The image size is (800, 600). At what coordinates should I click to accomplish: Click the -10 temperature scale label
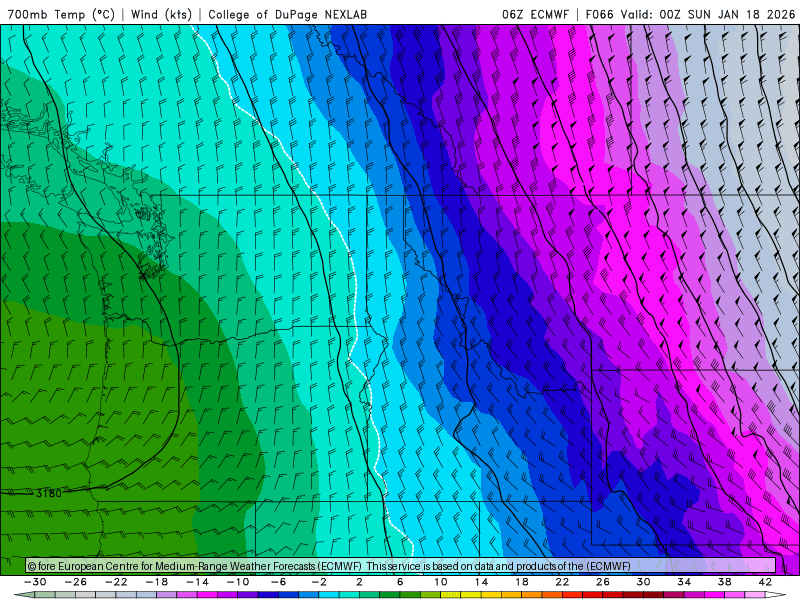point(238,582)
